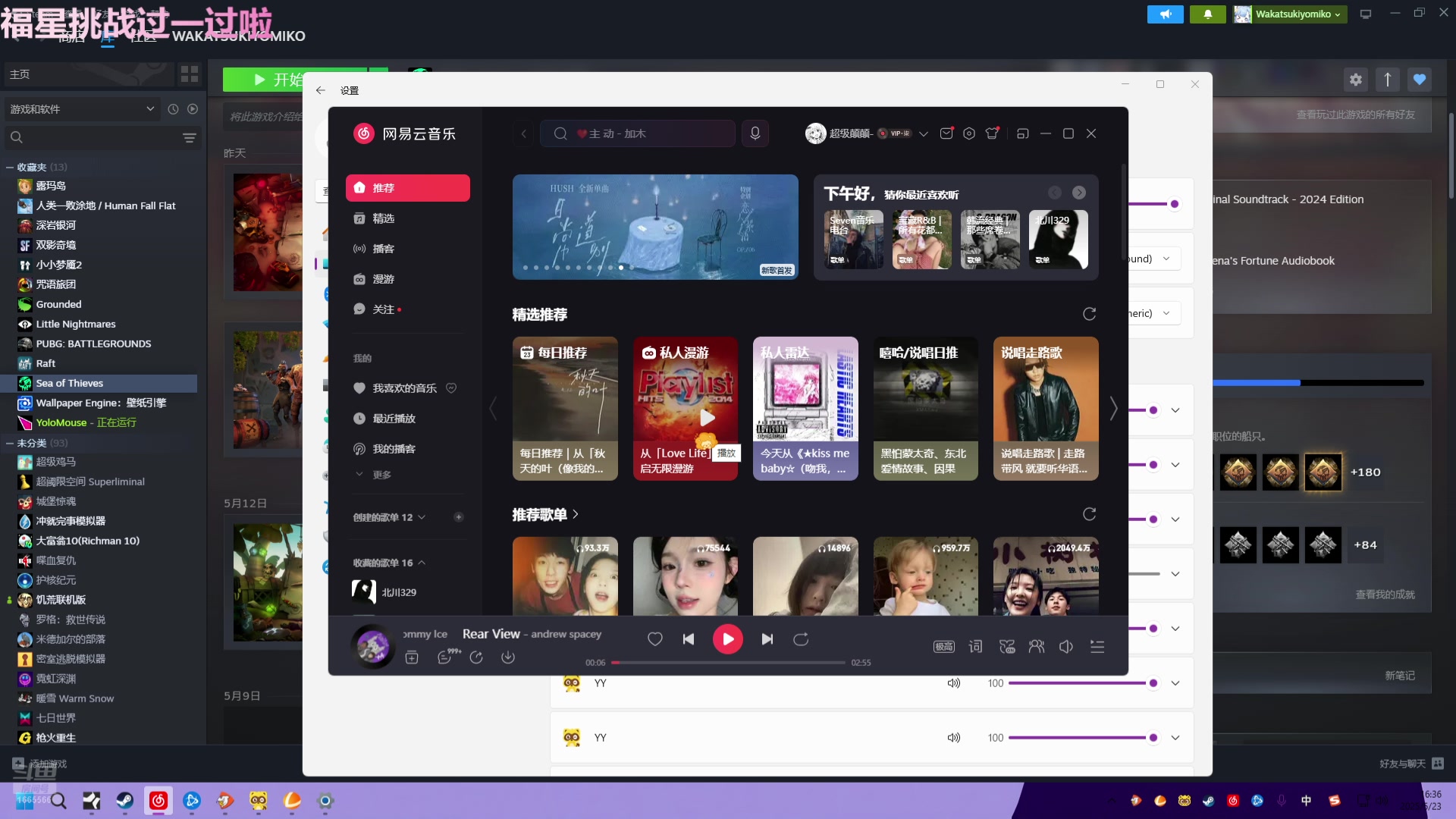
Task: Open the messages mail icon
Action: (946, 133)
